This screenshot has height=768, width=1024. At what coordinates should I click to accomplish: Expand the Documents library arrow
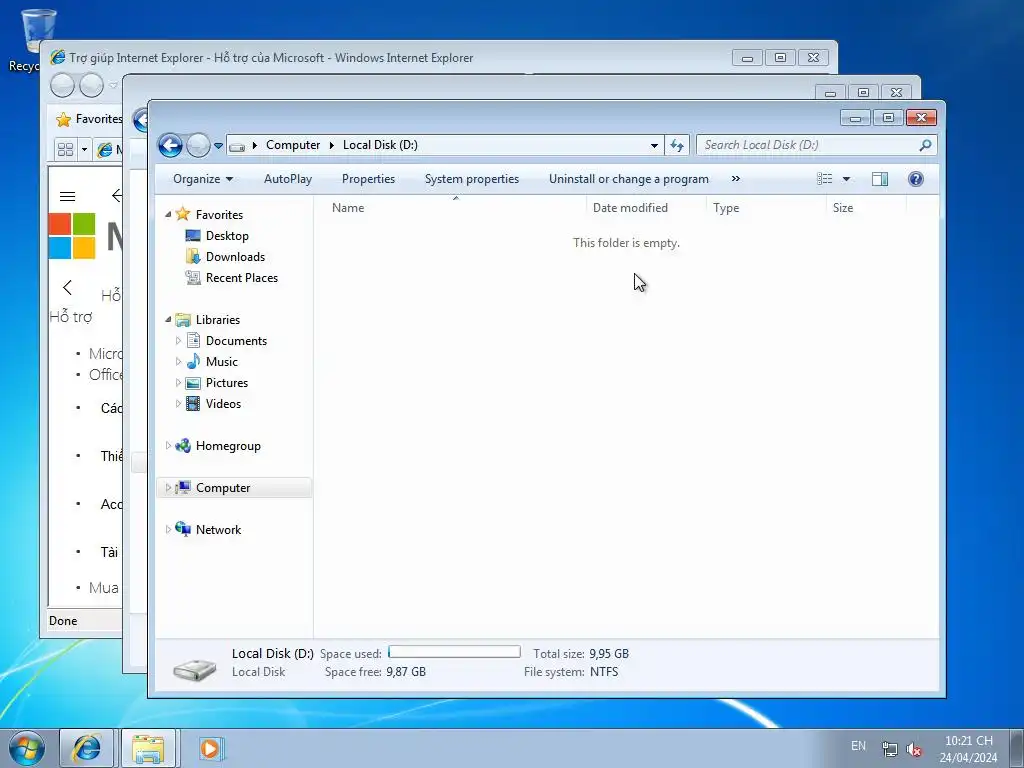178,340
